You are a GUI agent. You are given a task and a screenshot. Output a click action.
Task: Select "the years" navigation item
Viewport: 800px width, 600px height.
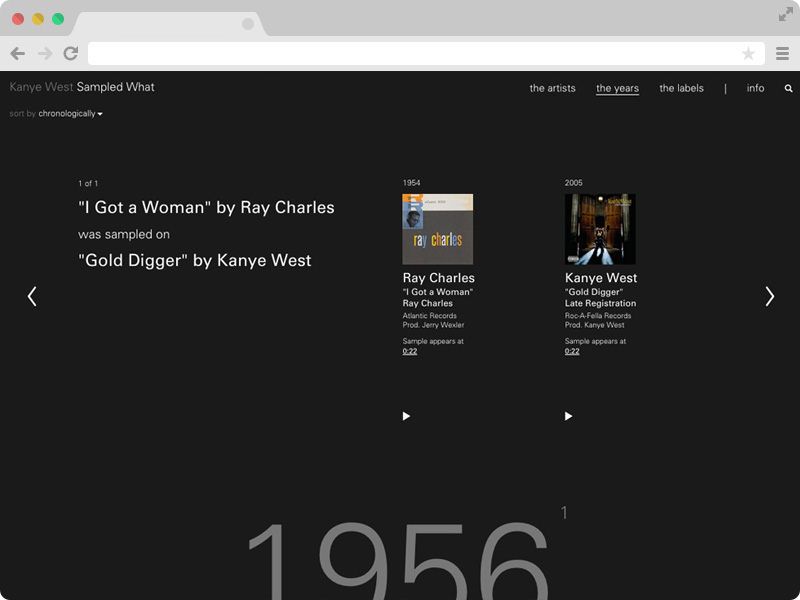coord(617,88)
